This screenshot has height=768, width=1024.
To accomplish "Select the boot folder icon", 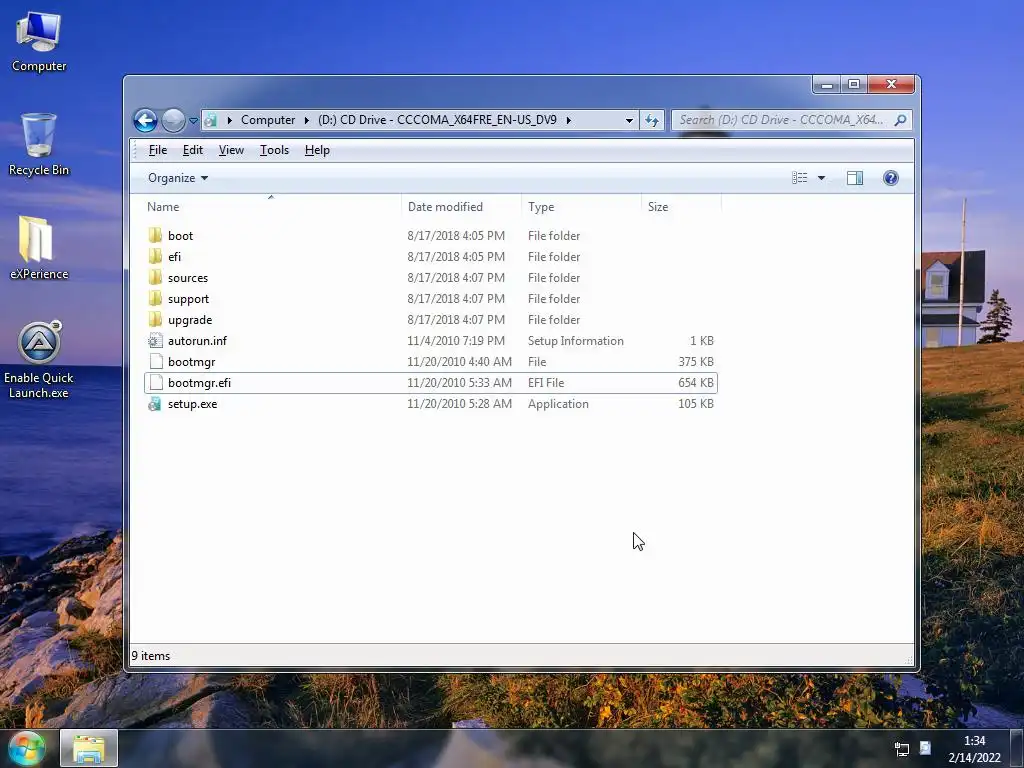I will (x=155, y=236).
